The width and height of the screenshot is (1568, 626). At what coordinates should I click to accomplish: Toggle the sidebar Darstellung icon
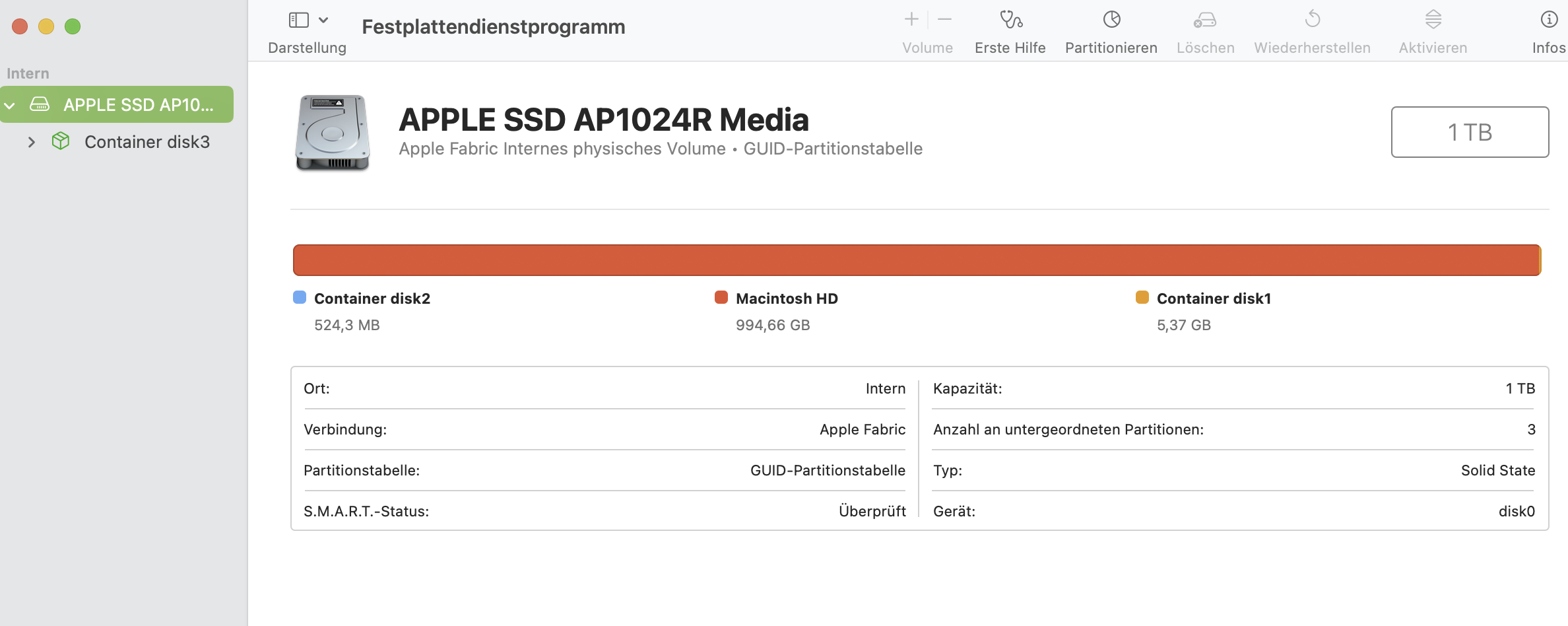point(299,20)
